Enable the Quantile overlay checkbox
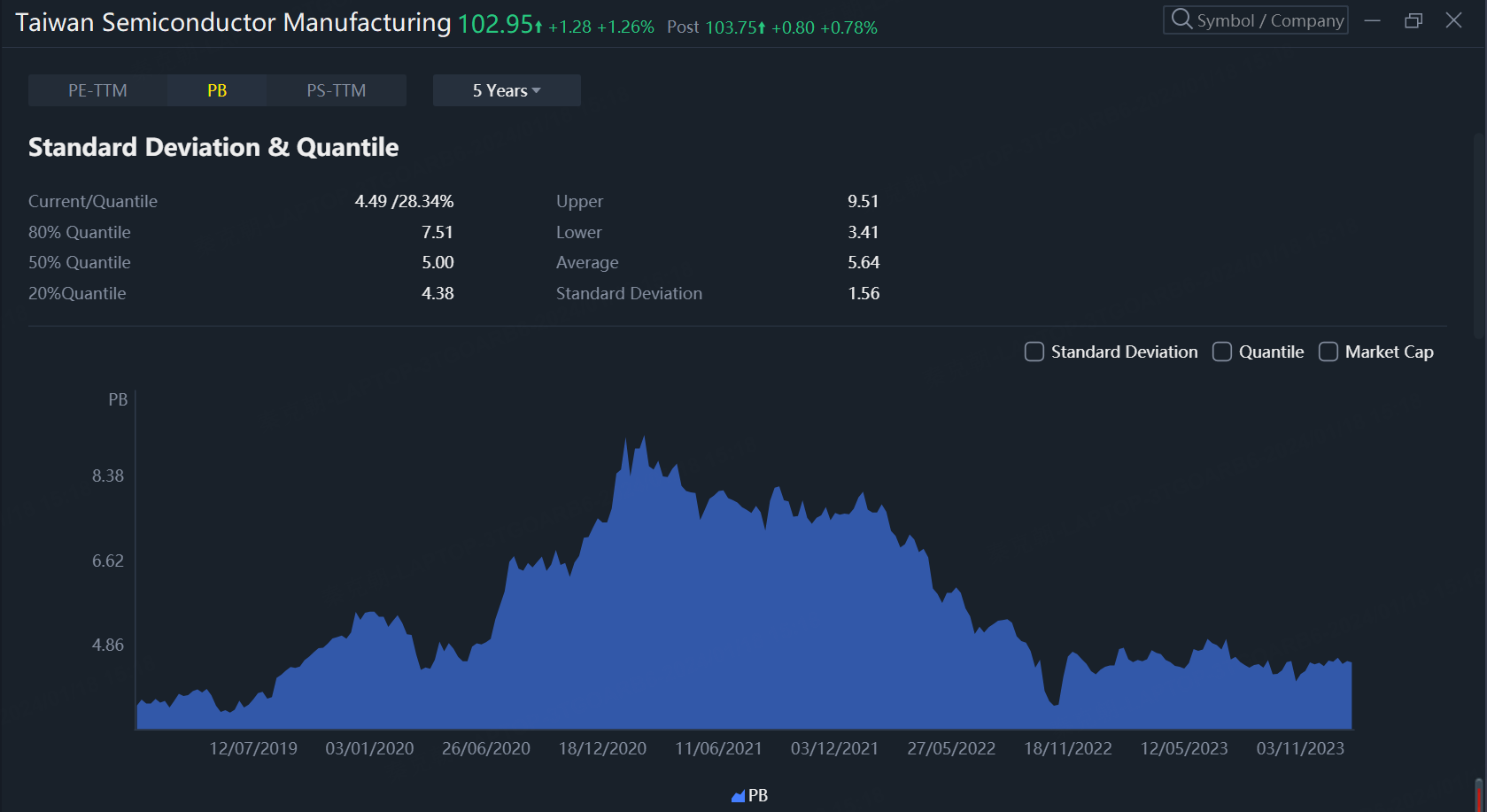Screen dimensions: 1487x812 pos(1222,352)
